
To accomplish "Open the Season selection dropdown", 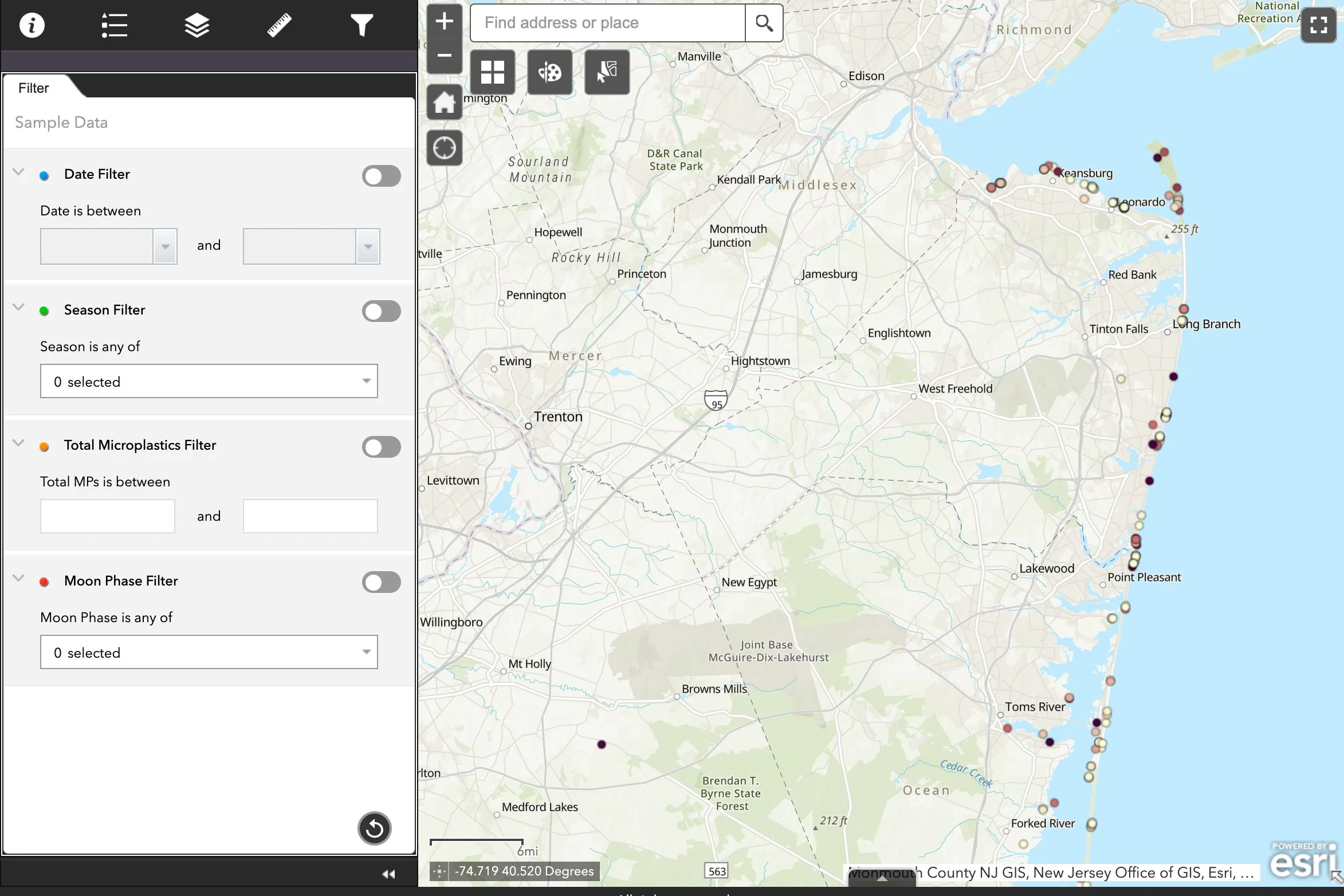I will [x=209, y=381].
